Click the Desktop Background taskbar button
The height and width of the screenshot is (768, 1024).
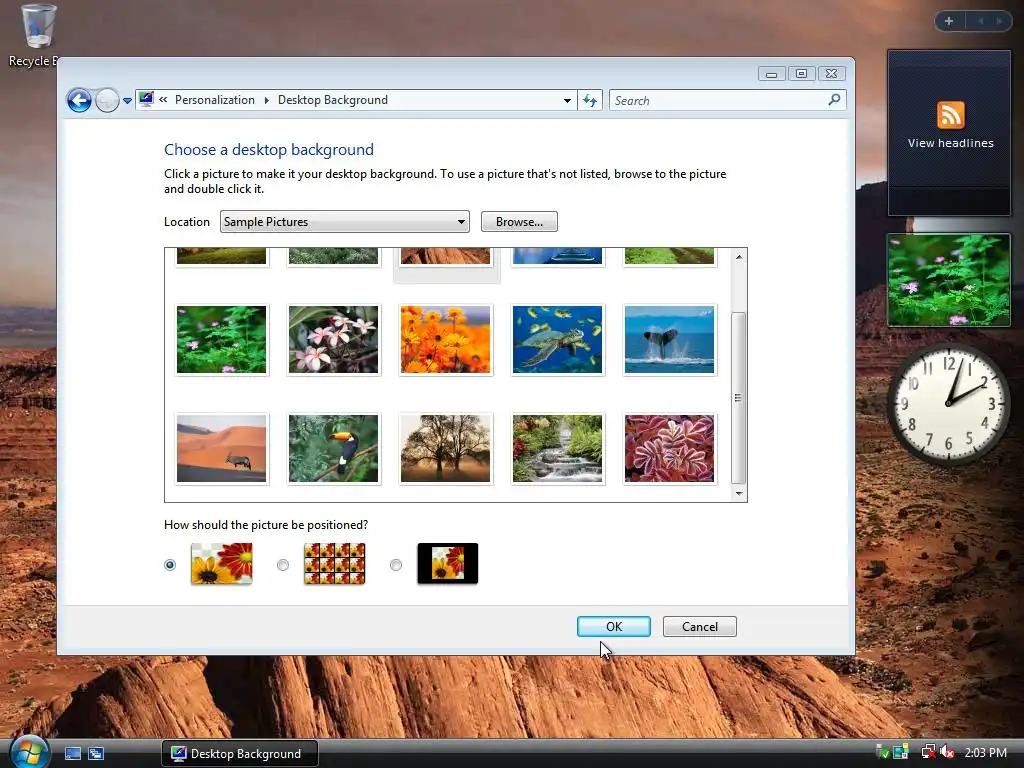click(x=240, y=754)
